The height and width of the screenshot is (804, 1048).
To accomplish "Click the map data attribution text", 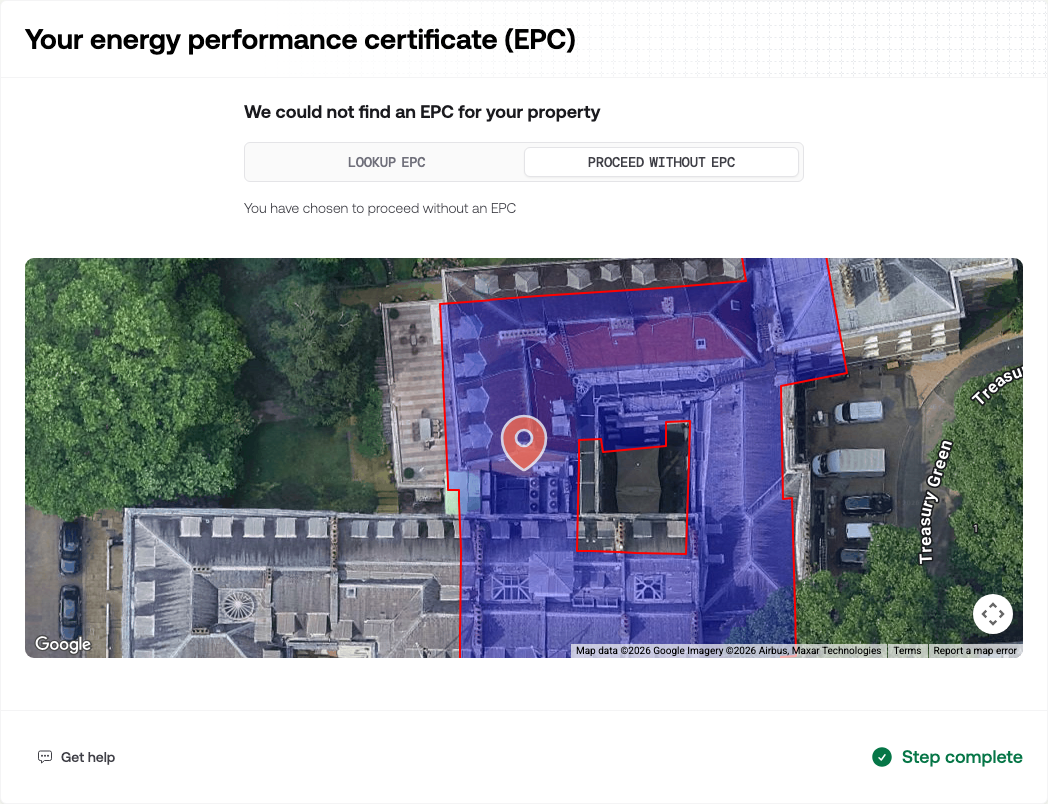I will [729, 651].
